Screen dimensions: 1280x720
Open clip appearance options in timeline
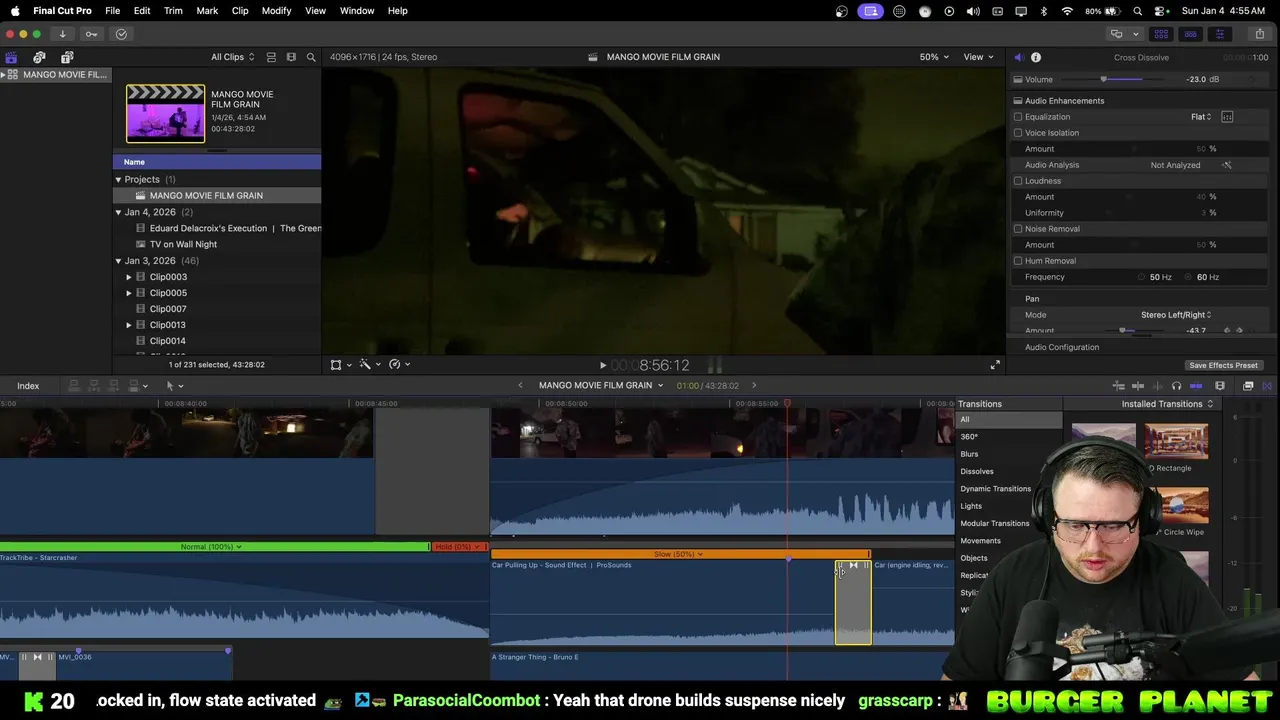point(1220,386)
